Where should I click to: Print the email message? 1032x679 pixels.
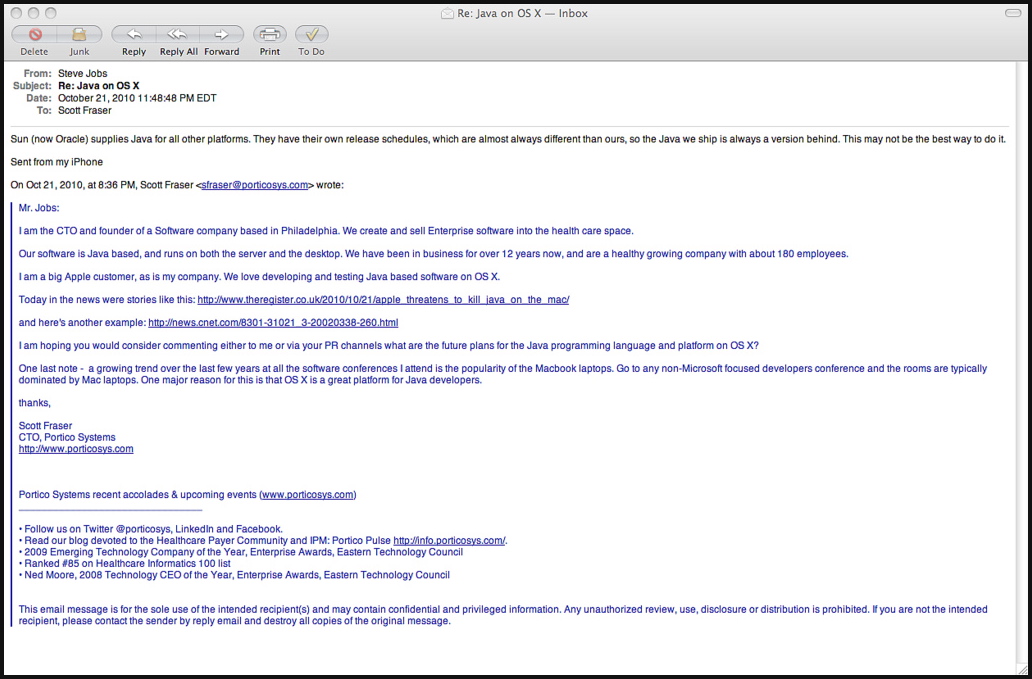(x=270, y=34)
